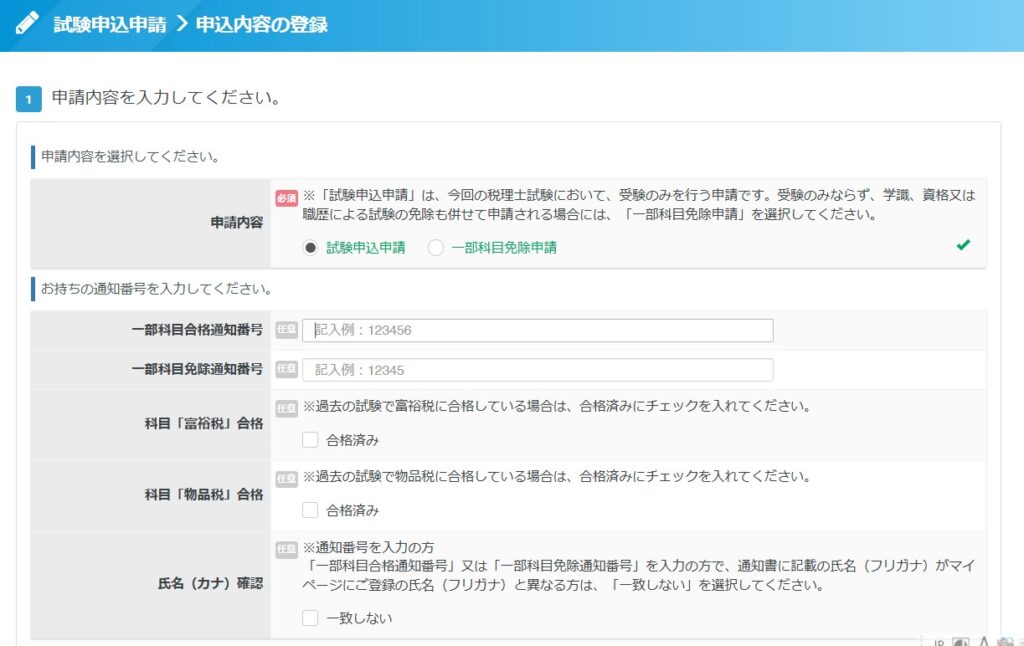The image size is (1024, 646).
Task: Go to 試験申込申請 in breadcrumb
Action: [110, 24]
